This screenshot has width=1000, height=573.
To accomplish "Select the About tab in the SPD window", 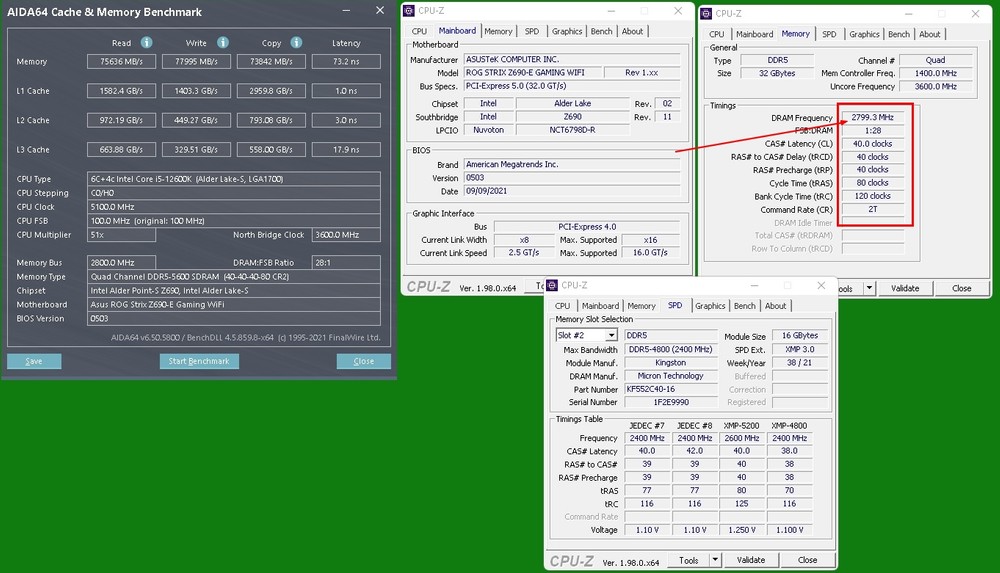I will tap(776, 306).
